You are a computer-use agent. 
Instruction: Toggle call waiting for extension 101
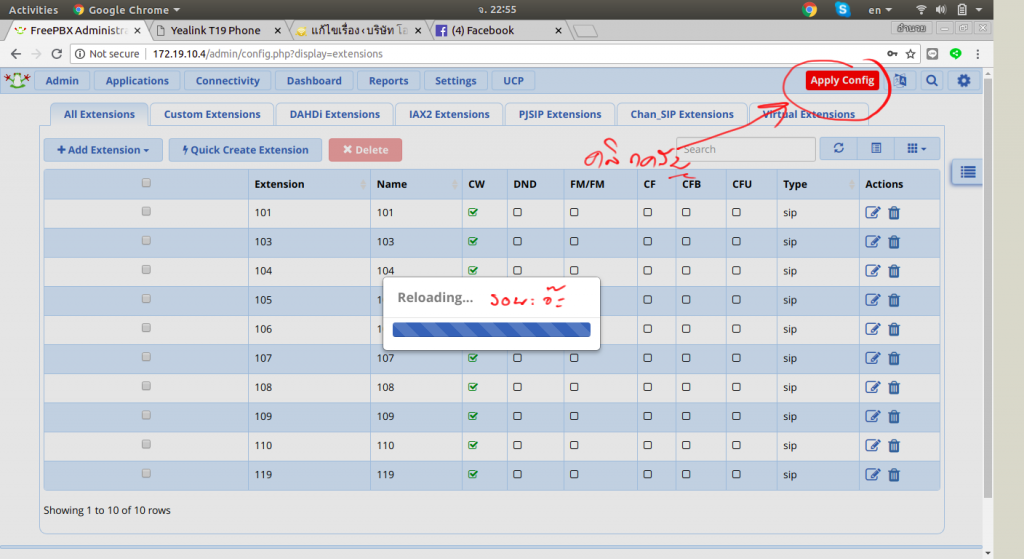(473, 212)
